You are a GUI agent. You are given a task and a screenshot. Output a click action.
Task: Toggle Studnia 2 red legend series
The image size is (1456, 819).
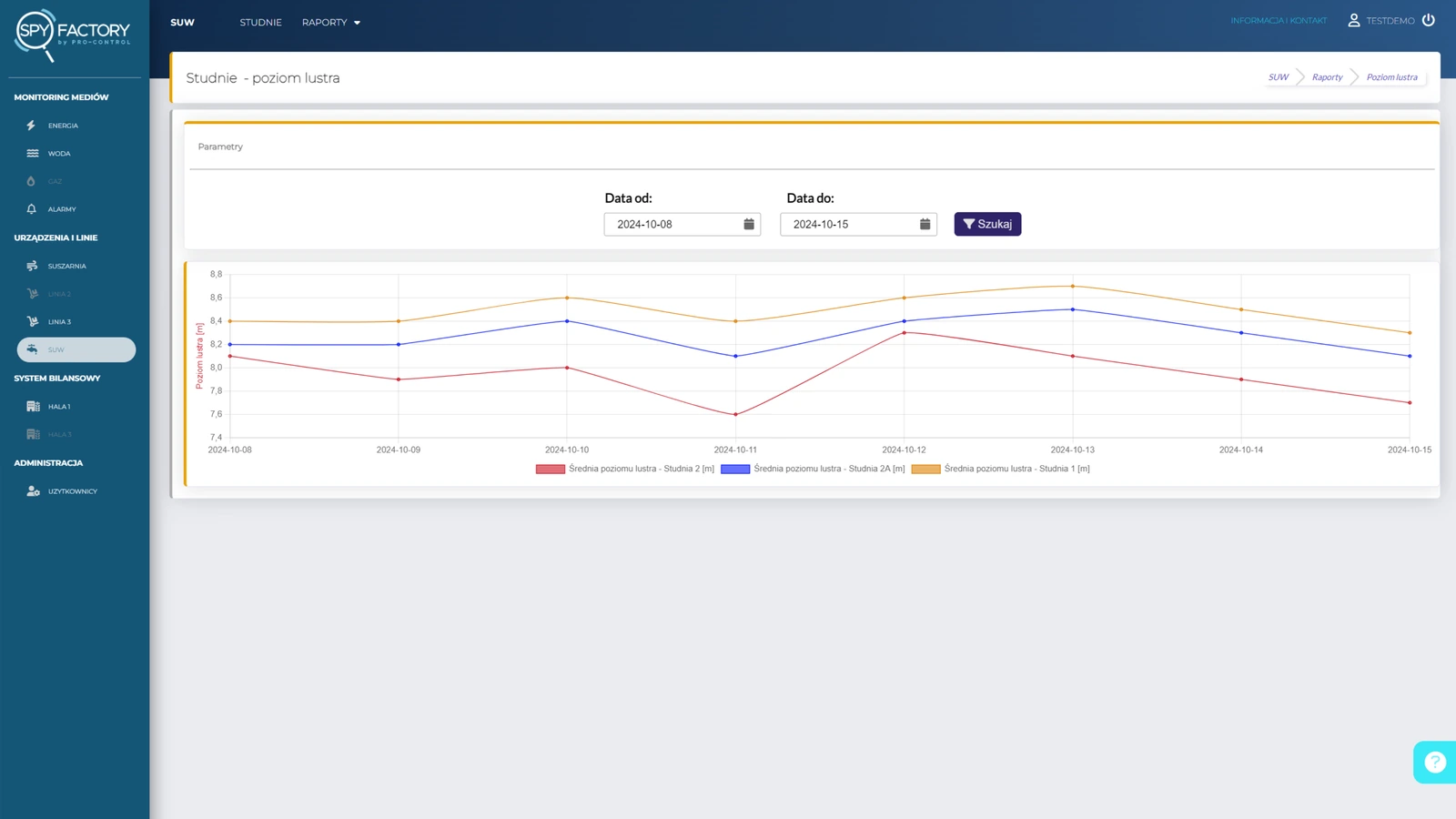(551, 470)
